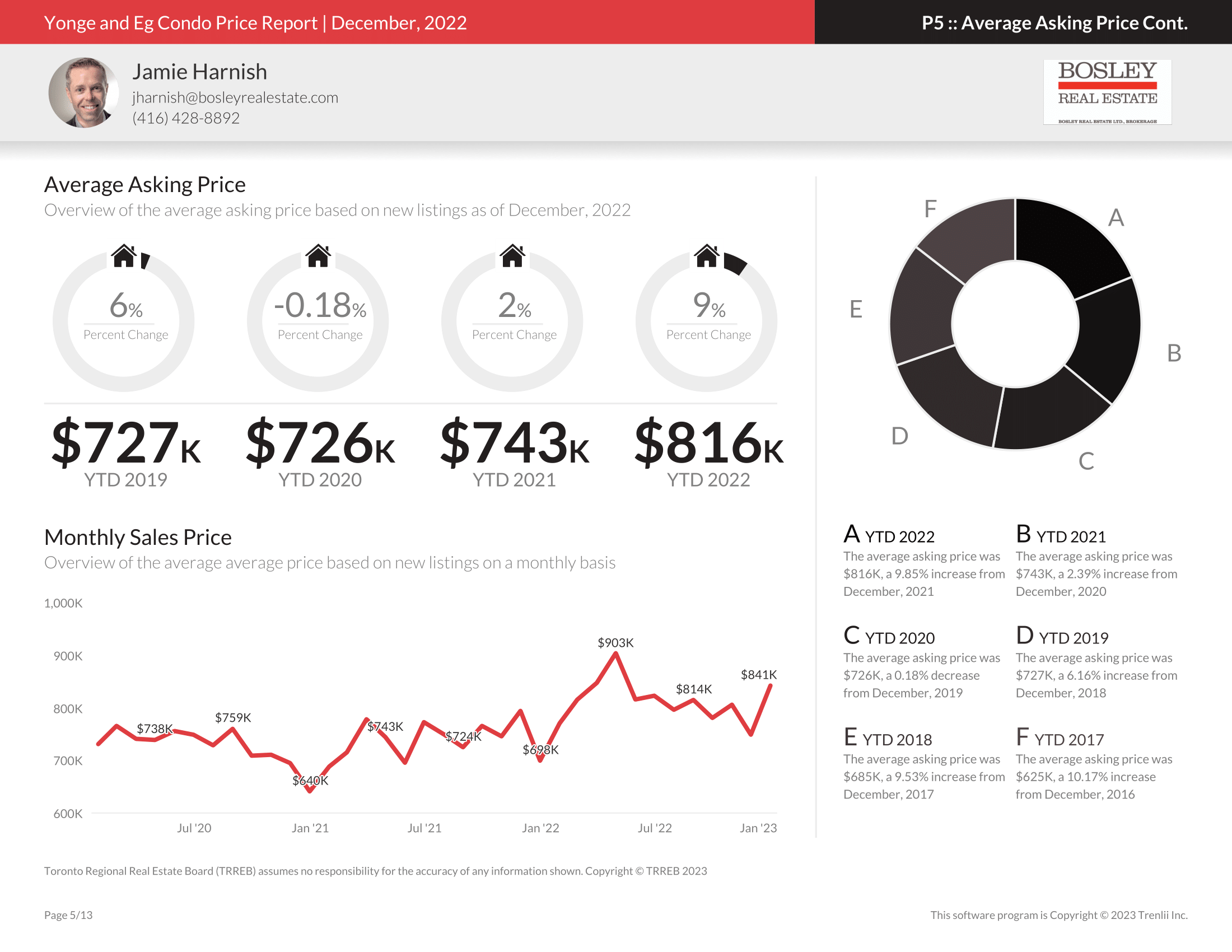The image size is (1232, 952).
Task: Click Jamie Harnish's profile photo
Action: (83, 92)
